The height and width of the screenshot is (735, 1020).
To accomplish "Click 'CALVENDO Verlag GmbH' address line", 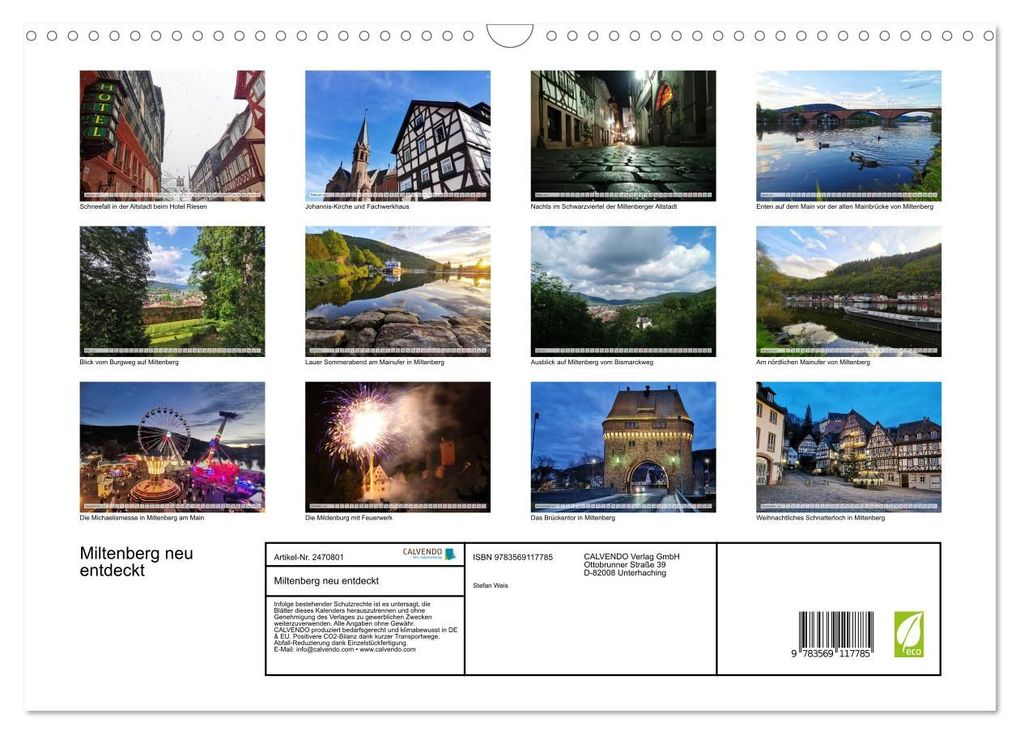I will [x=632, y=557].
